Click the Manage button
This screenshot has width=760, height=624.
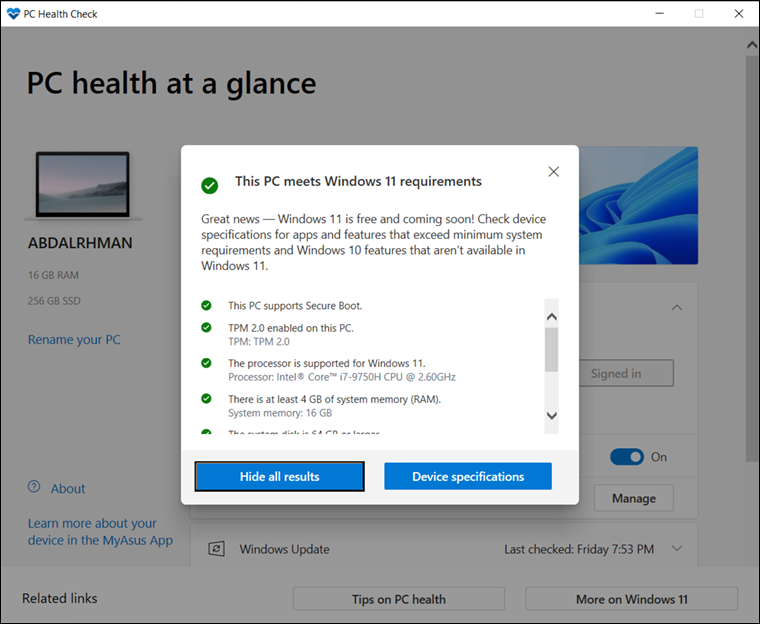(x=633, y=498)
